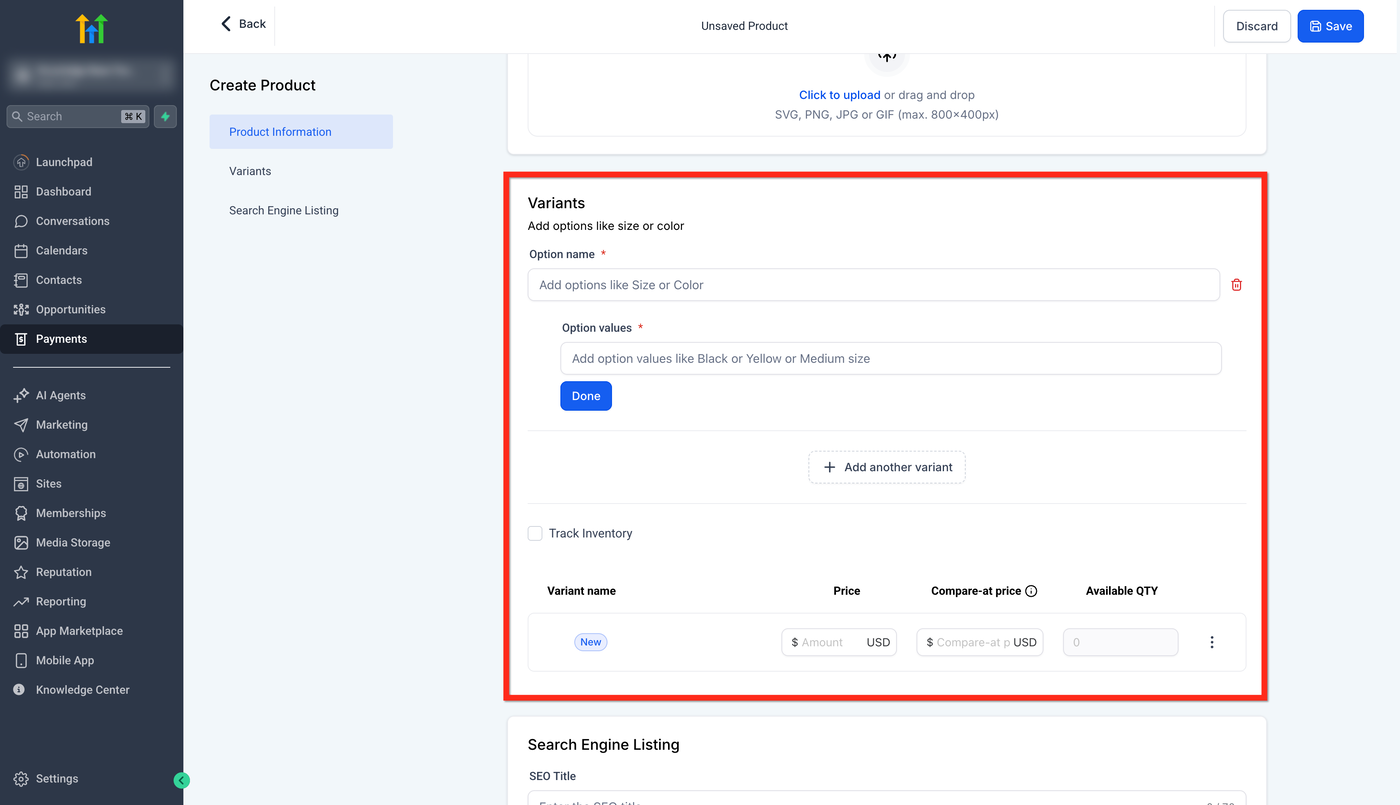Jump to the Search Engine Listing tab
Screen dimensions: 1400x805
pos(284,210)
